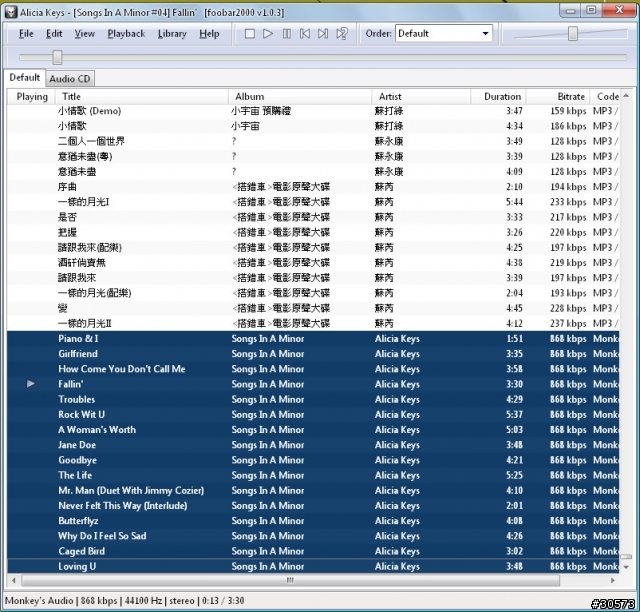Click the vertical scrollbar up arrow
The height and width of the screenshot is (612, 640).
(x=626, y=96)
